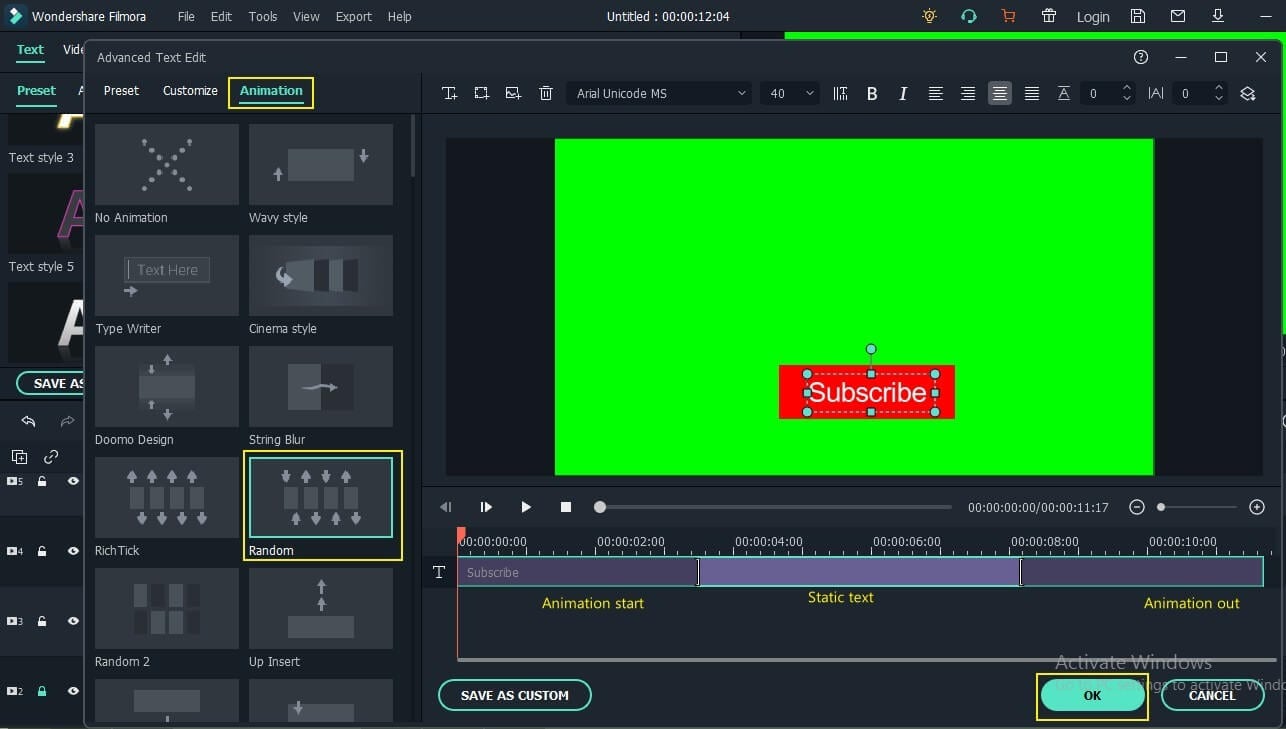1286x729 pixels.
Task: Apply bold formatting to the text
Action: pyautogui.click(x=872, y=93)
